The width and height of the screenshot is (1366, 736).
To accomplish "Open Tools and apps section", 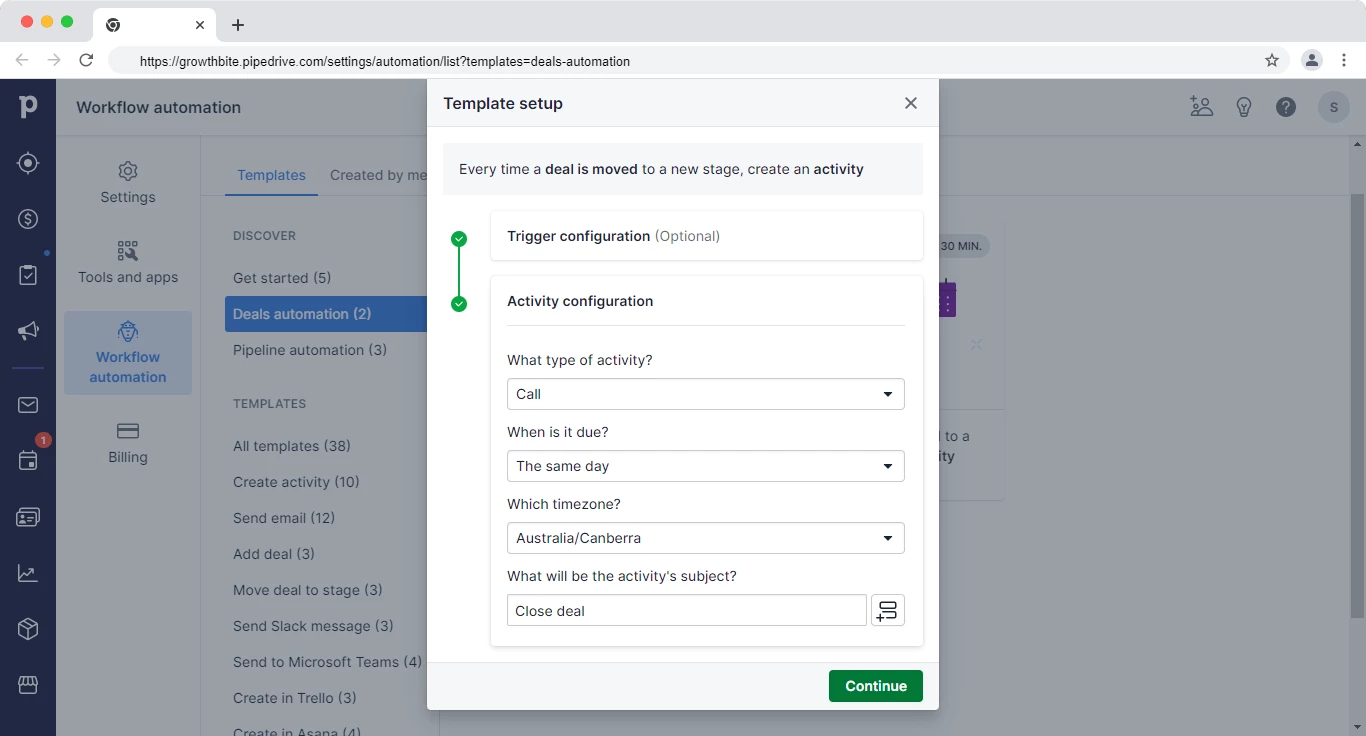I will tap(128, 263).
